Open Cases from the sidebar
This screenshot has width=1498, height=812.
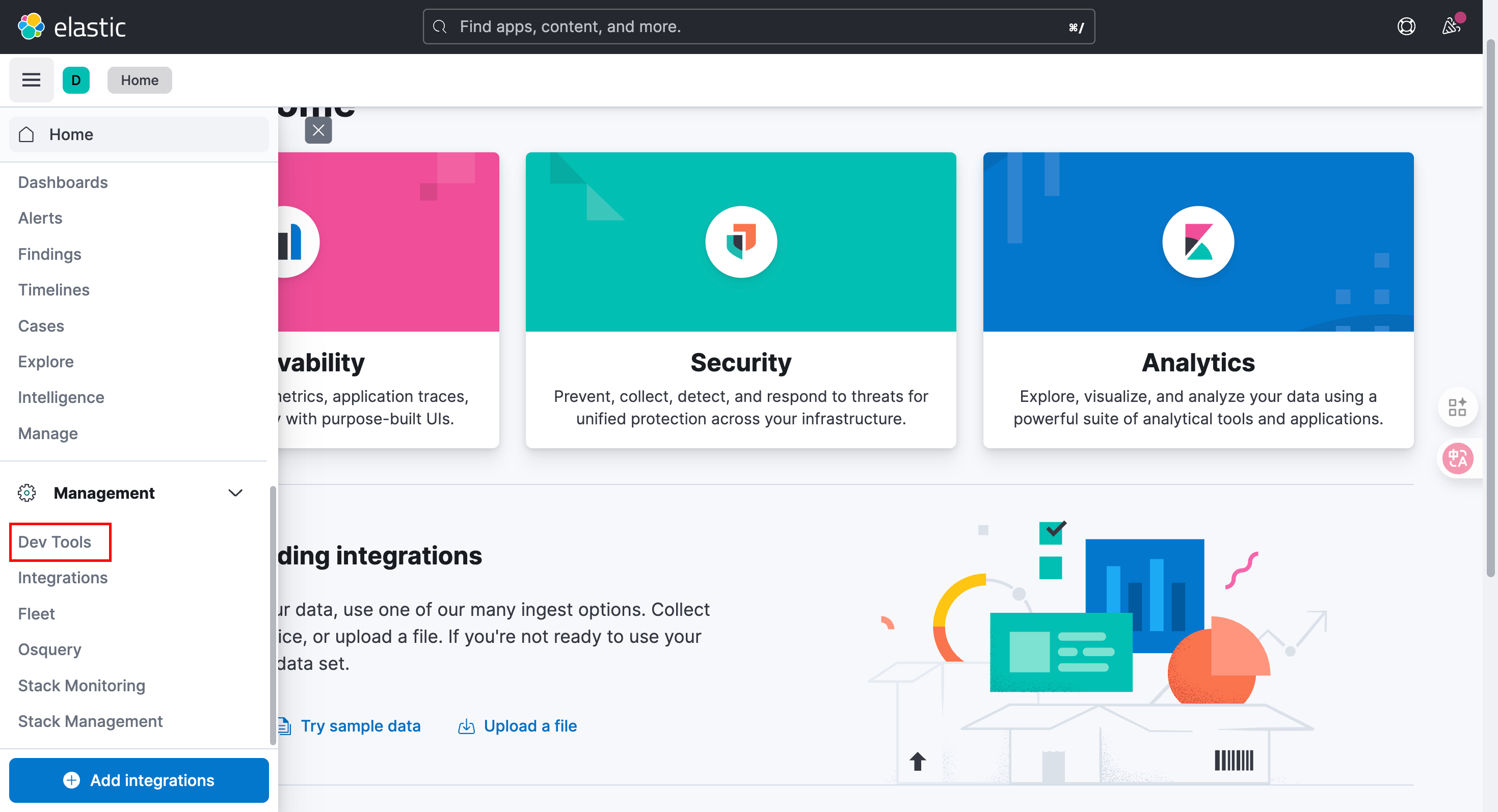coord(41,326)
